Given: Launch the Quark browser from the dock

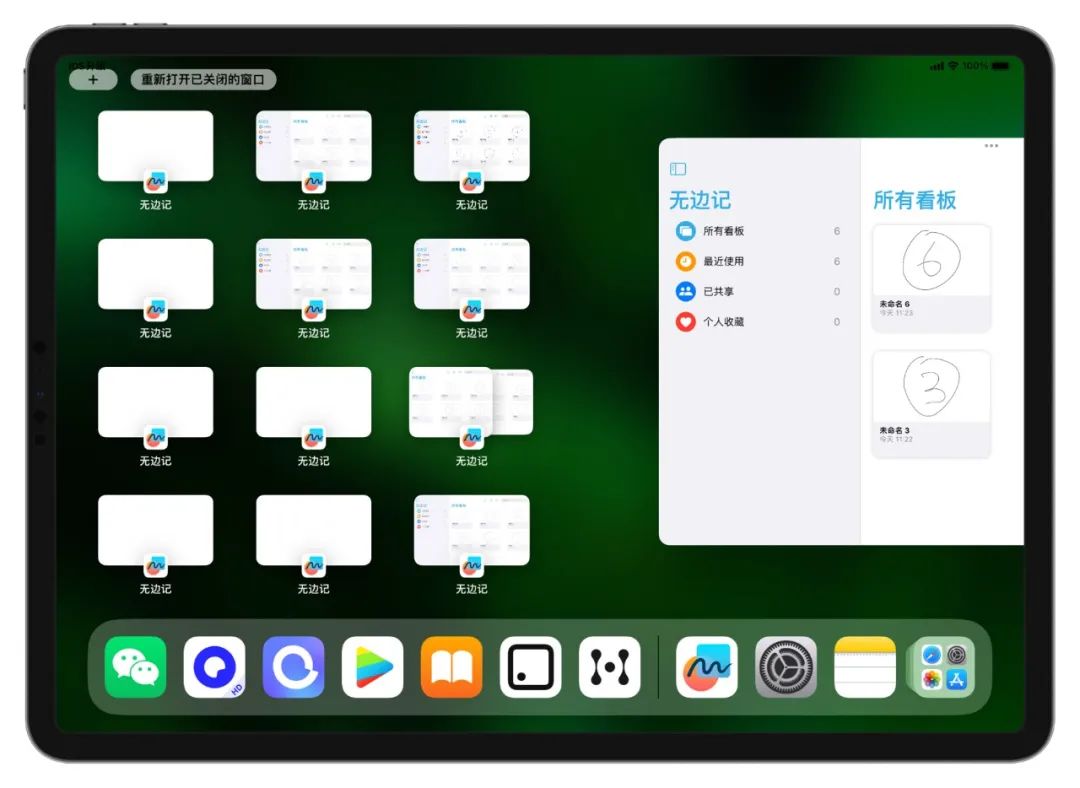Looking at the screenshot, I should tap(216, 666).
